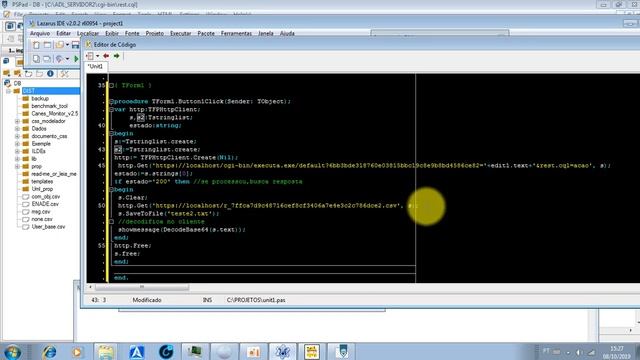Select the none.csv file
The width and height of the screenshot is (640, 360).
[x=42, y=219]
